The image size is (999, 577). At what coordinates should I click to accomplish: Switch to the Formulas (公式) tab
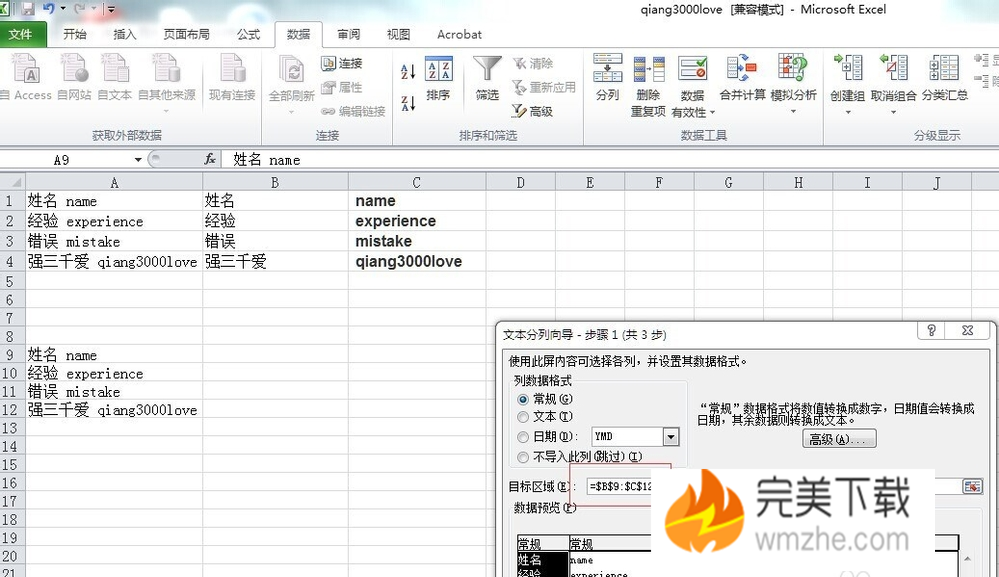pyautogui.click(x=248, y=34)
